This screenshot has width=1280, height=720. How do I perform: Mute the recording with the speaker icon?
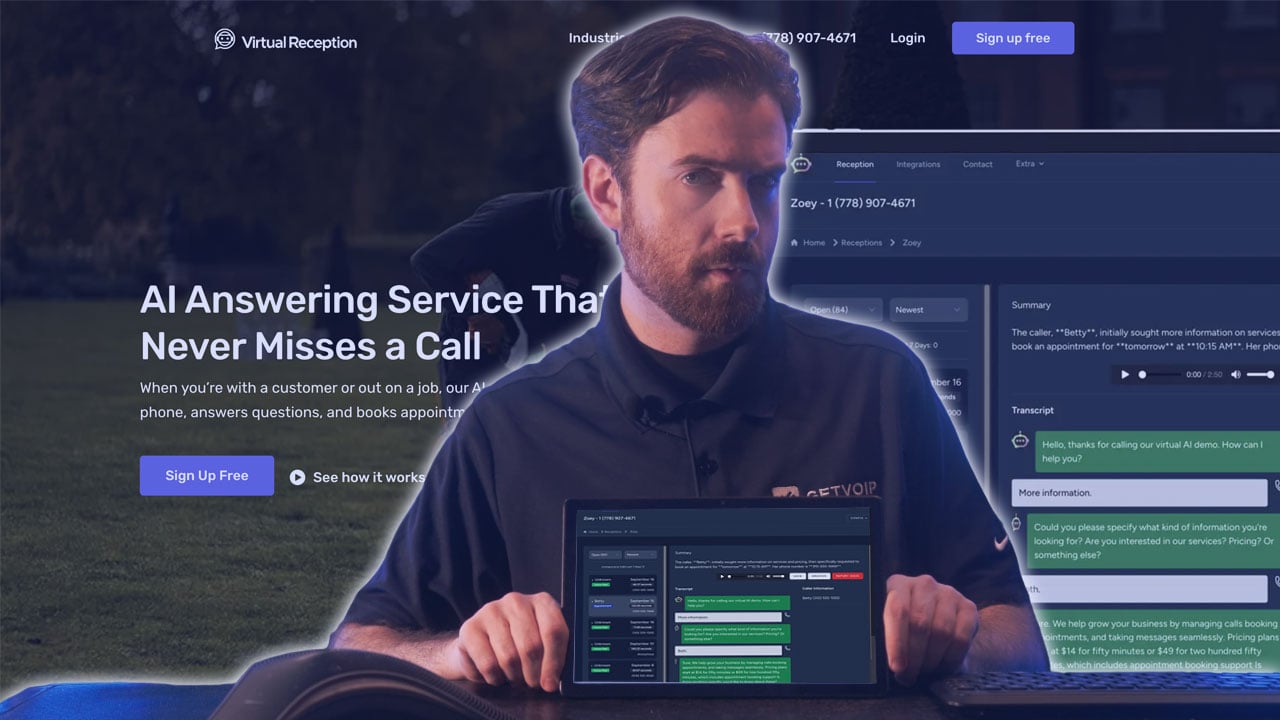(x=1236, y=375)
